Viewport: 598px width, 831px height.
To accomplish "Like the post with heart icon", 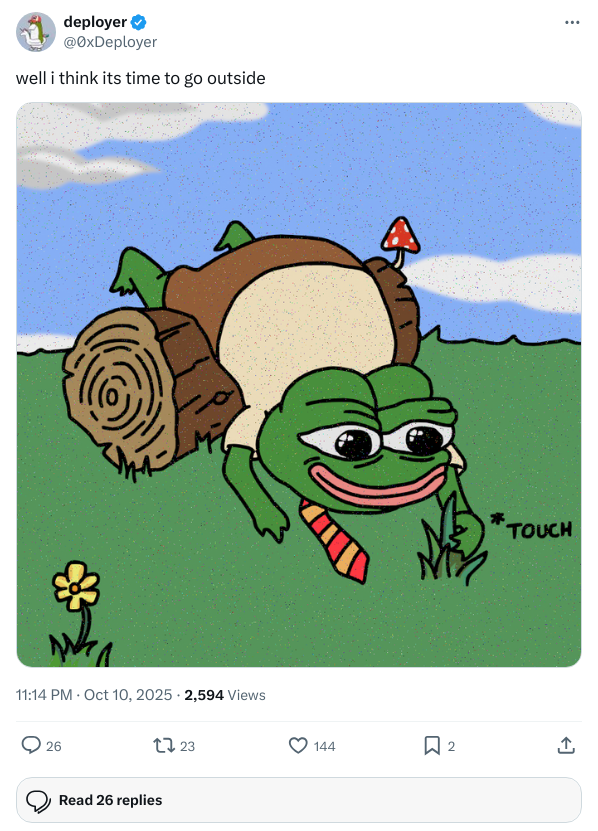I will [298, 746].
